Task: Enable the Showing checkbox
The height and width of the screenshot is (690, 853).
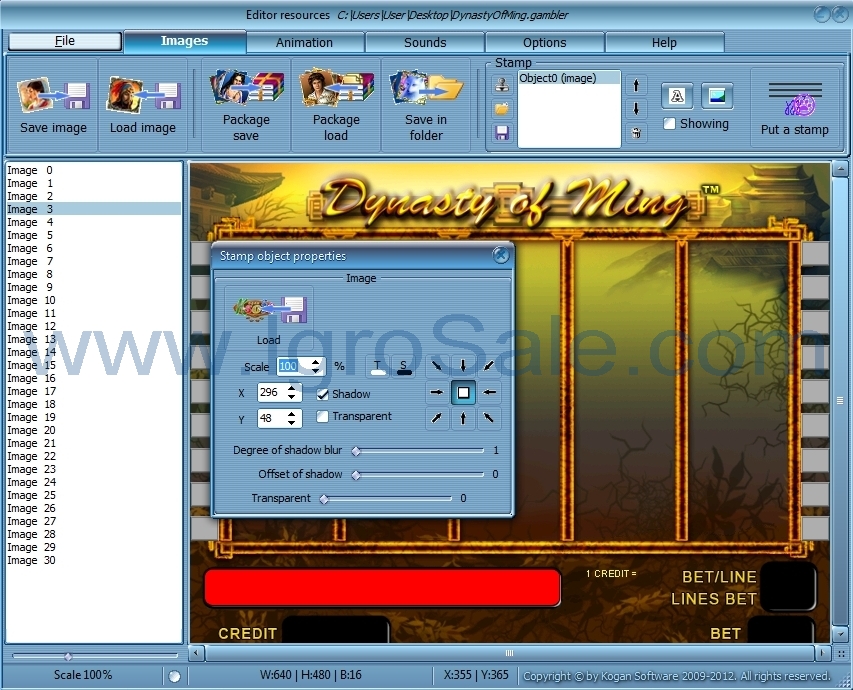Action: pyautogui.click(x=670, y=124)
